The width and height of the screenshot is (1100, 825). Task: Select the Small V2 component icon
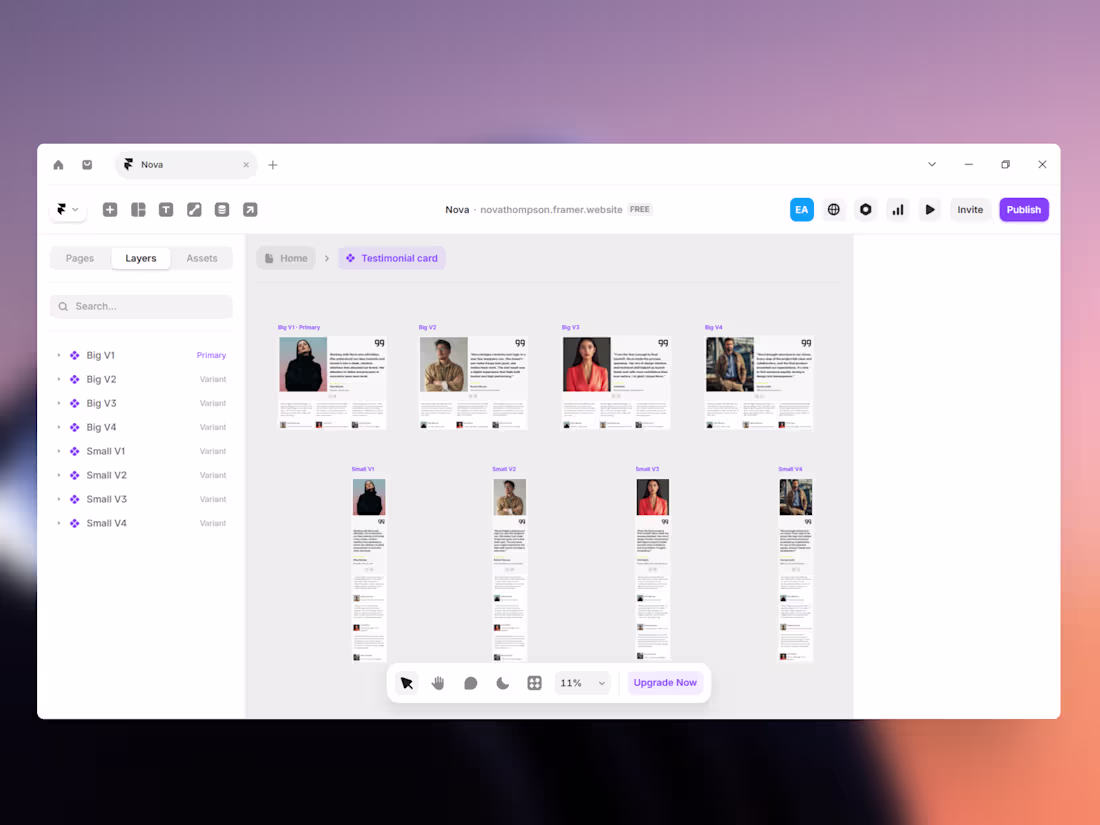pos(74,475)
